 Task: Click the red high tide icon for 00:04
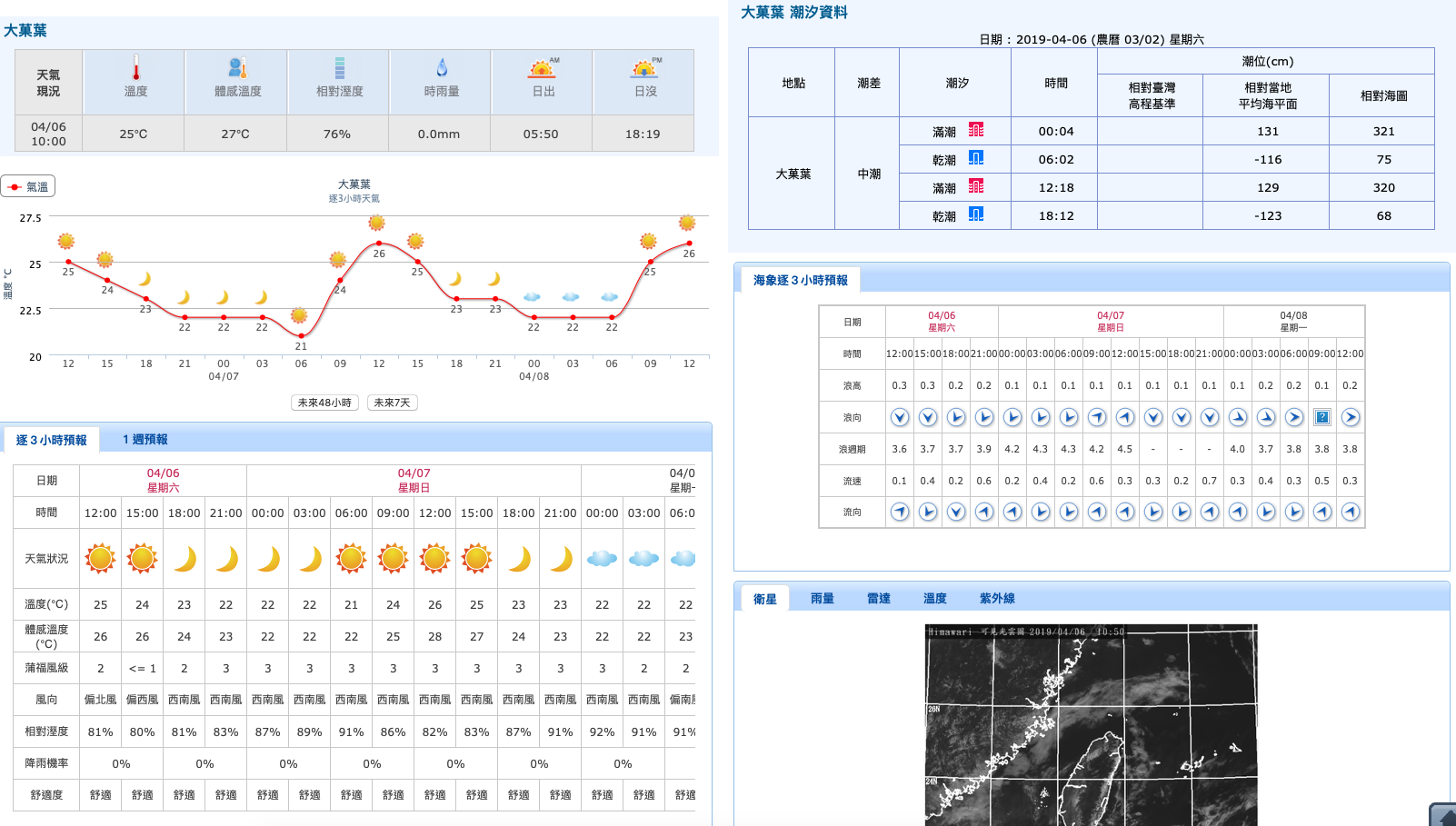coord(976,130)
